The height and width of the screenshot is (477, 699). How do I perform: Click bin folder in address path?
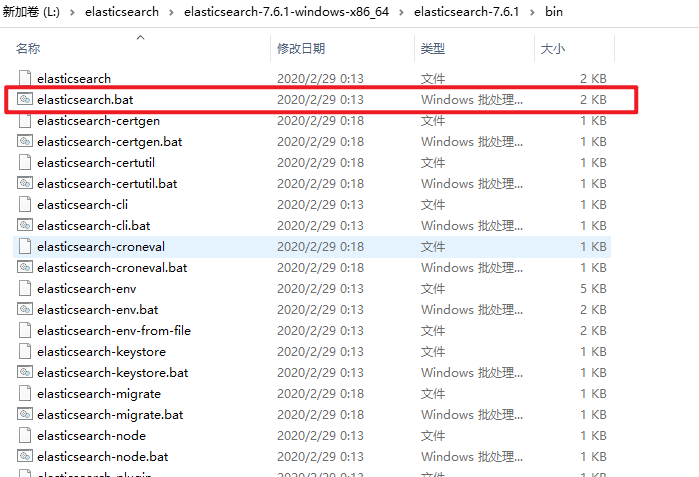point(554,12)
